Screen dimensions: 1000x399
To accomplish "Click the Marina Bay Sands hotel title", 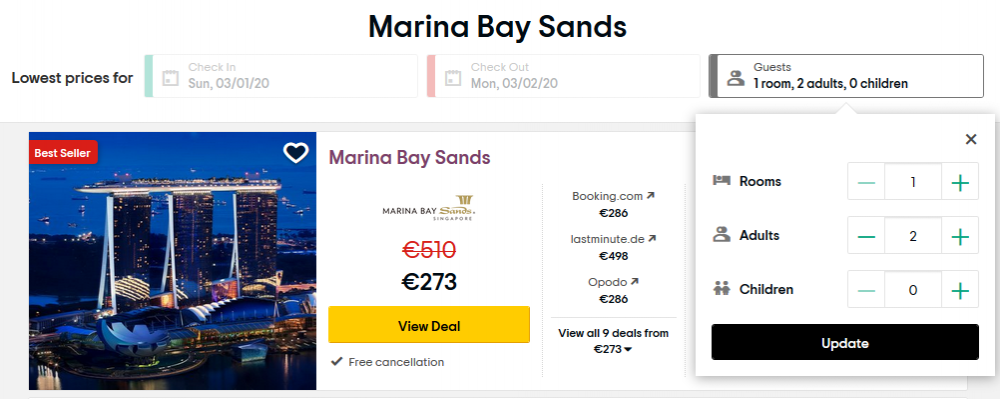I will point(409,157).
